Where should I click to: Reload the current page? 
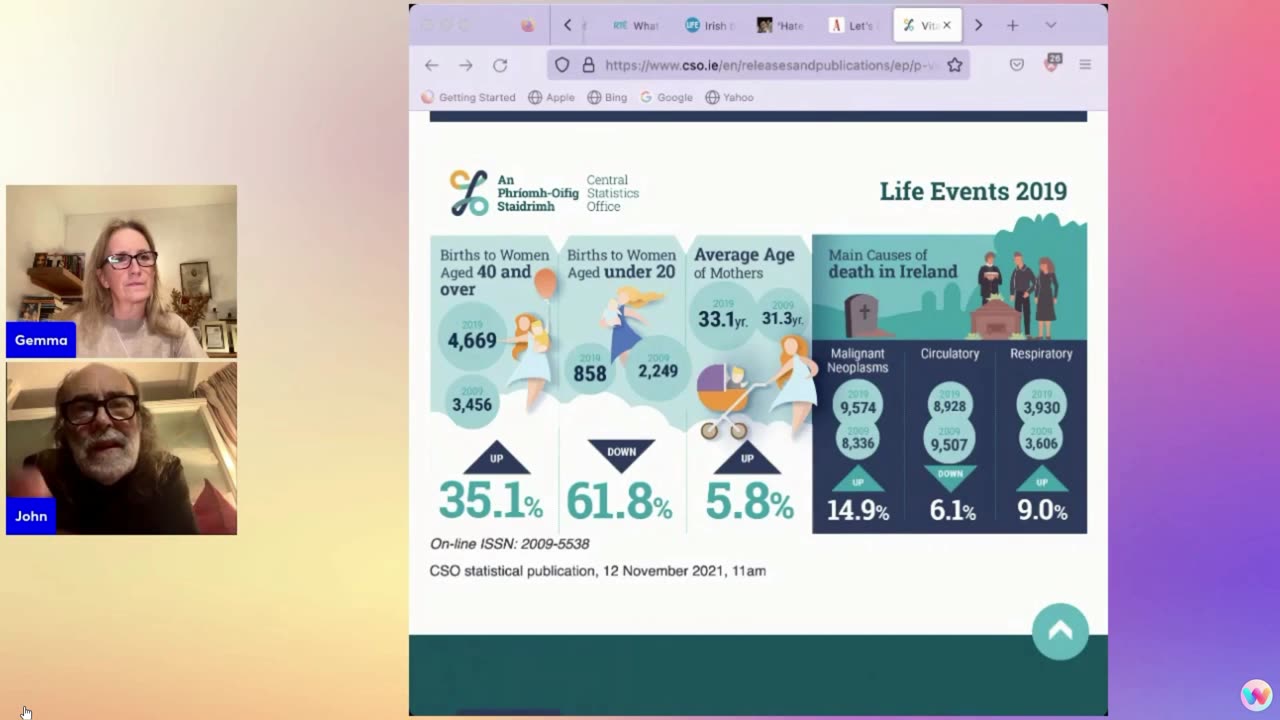500,65
